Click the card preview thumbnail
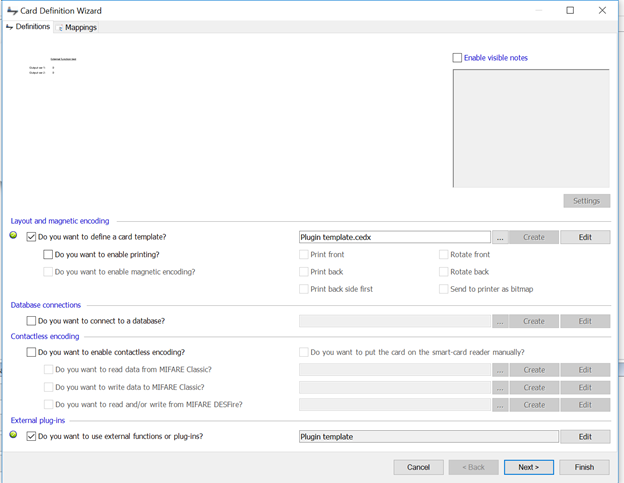The width and height of the screenshot is (624, 483). point(54,66)
